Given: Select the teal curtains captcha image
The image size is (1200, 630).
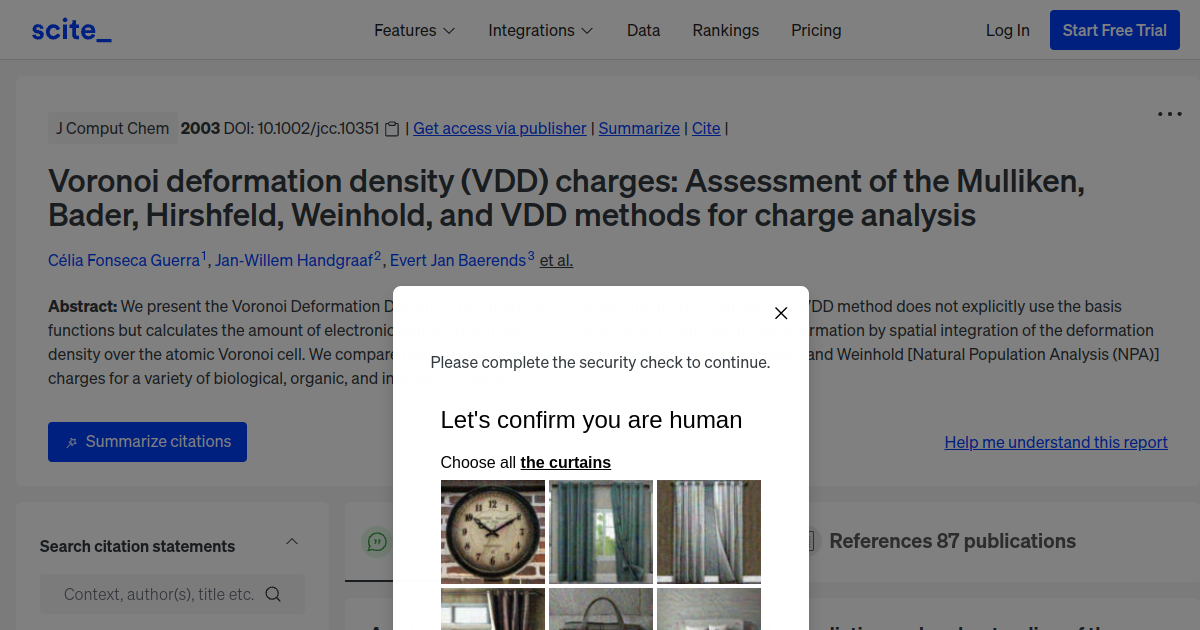Looking at the screenshot, I should (601, 532).
